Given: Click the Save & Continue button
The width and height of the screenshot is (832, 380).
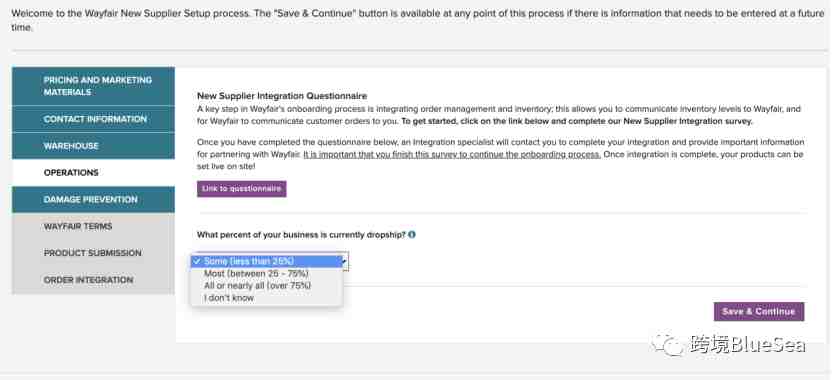Looking at the screenshot, I should click(x=759, y=312).
